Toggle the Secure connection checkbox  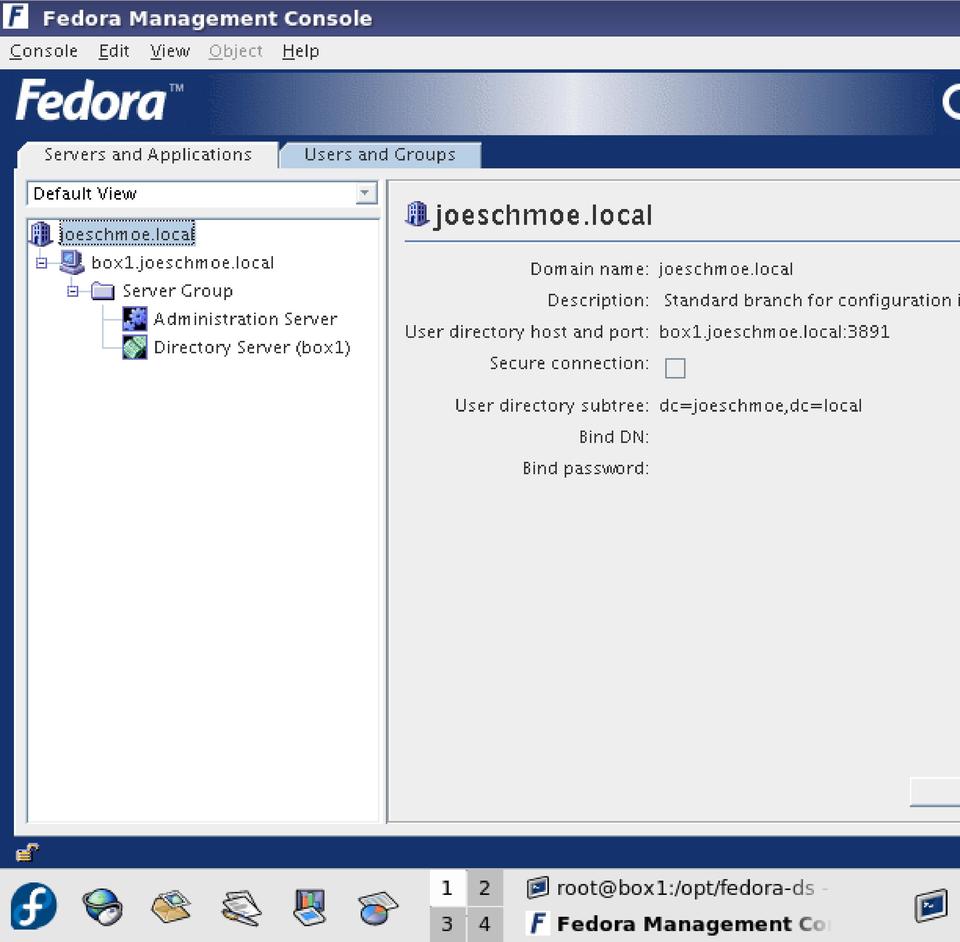point(675,368)
